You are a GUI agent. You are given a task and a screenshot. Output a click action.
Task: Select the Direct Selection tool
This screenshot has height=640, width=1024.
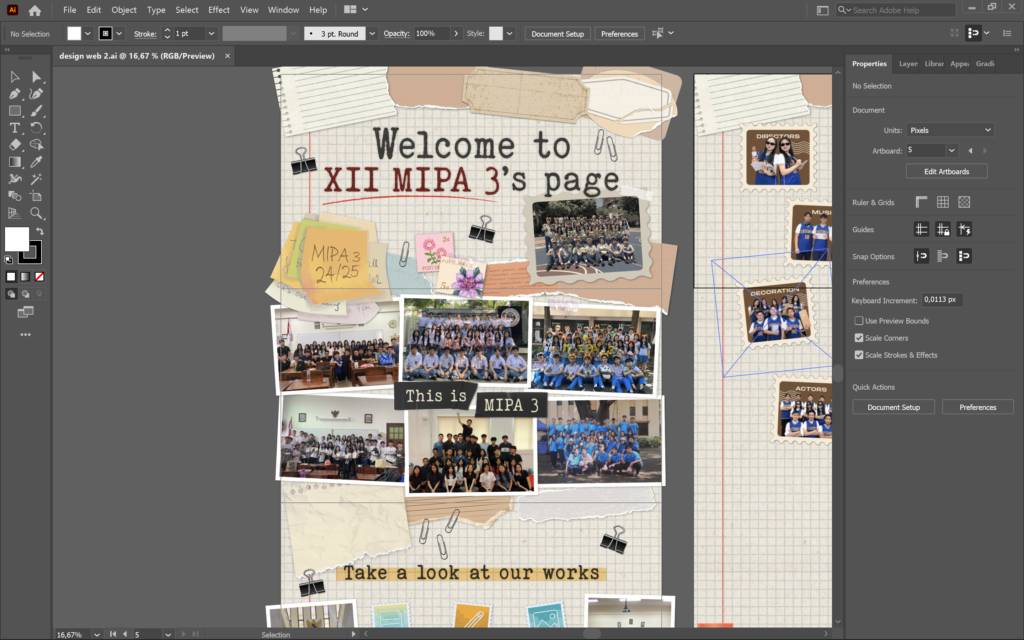pos(36,77)
